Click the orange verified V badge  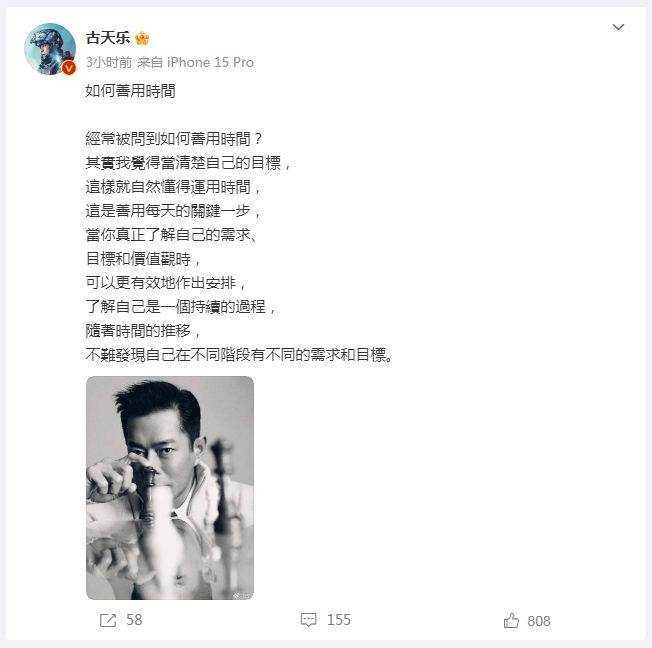click(x=69, y=68)
